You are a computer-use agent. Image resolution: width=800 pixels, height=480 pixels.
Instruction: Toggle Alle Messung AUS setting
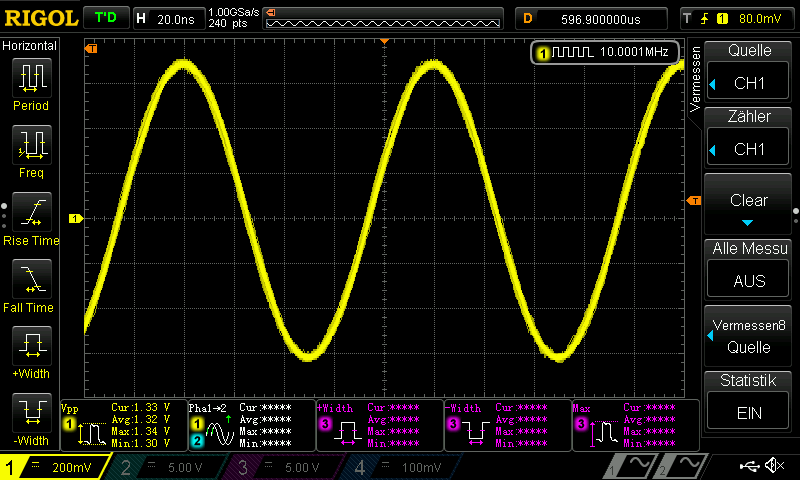[x=749, y=266]
